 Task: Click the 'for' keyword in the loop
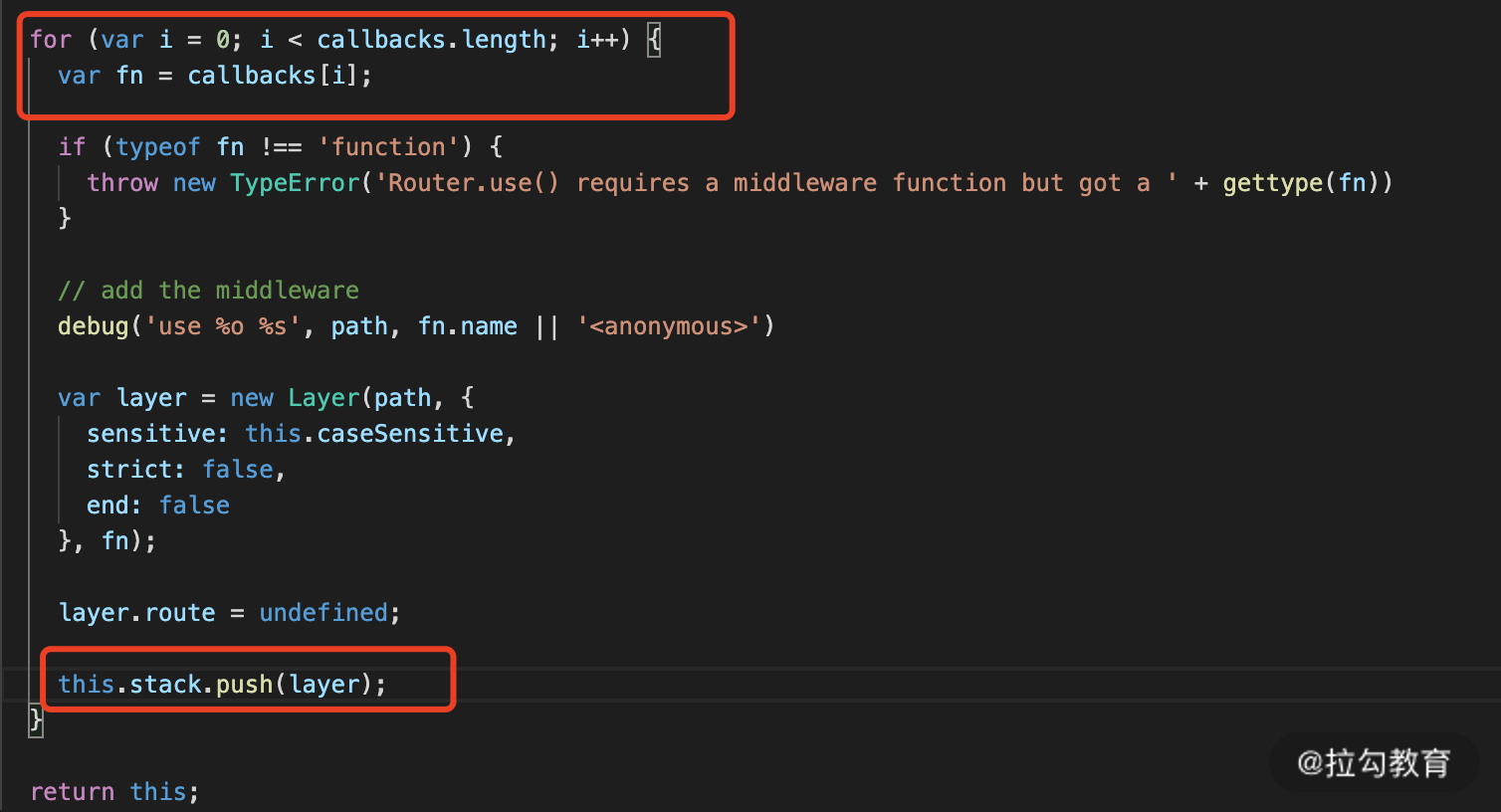click(50, 40)
